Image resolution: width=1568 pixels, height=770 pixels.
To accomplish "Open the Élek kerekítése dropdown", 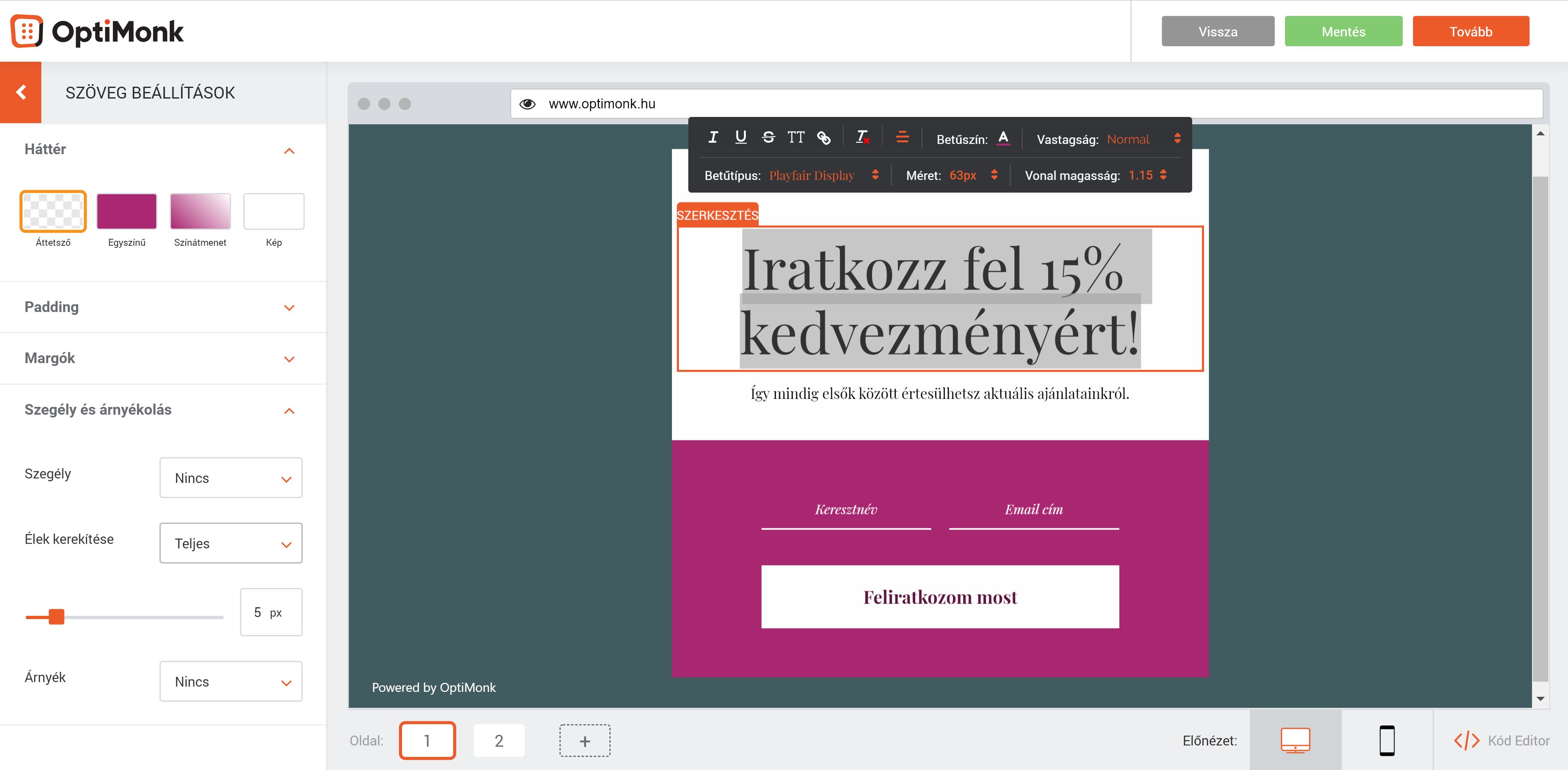I will pyautogui.click(x=231, y=543).
